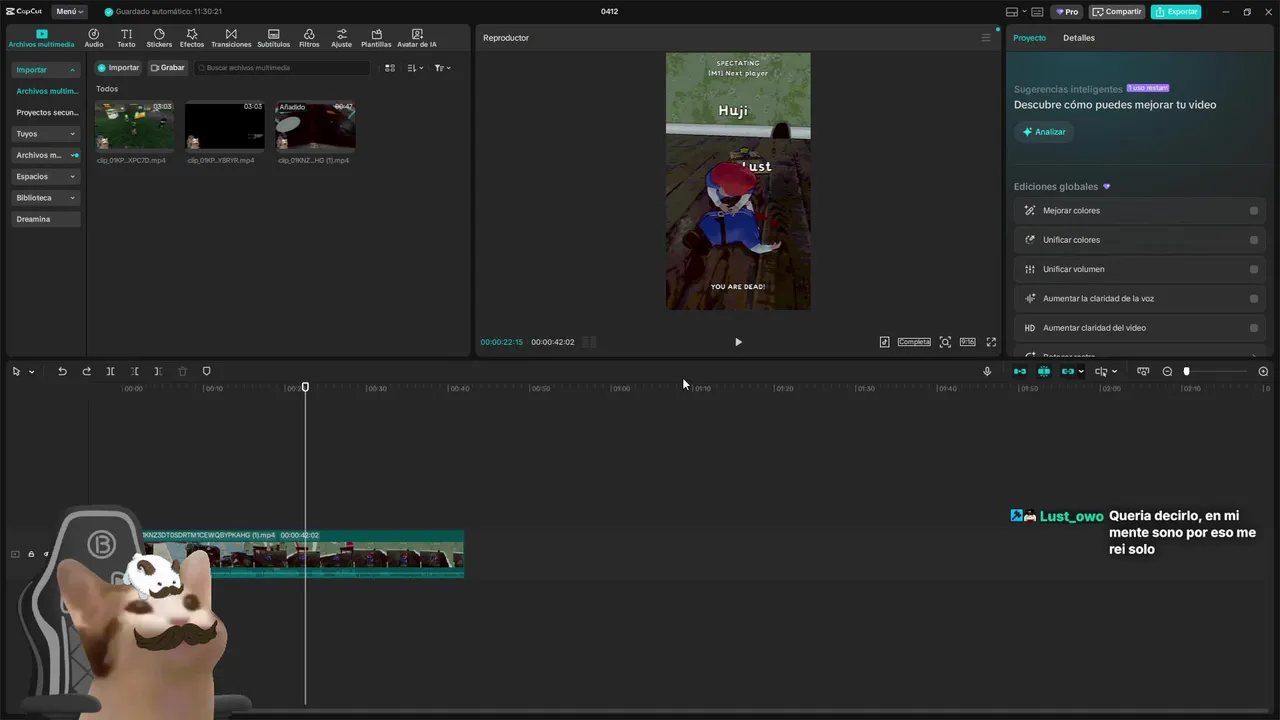Zoom in the timeline
Screen dimensions: 1280x720
(1263, 371)
